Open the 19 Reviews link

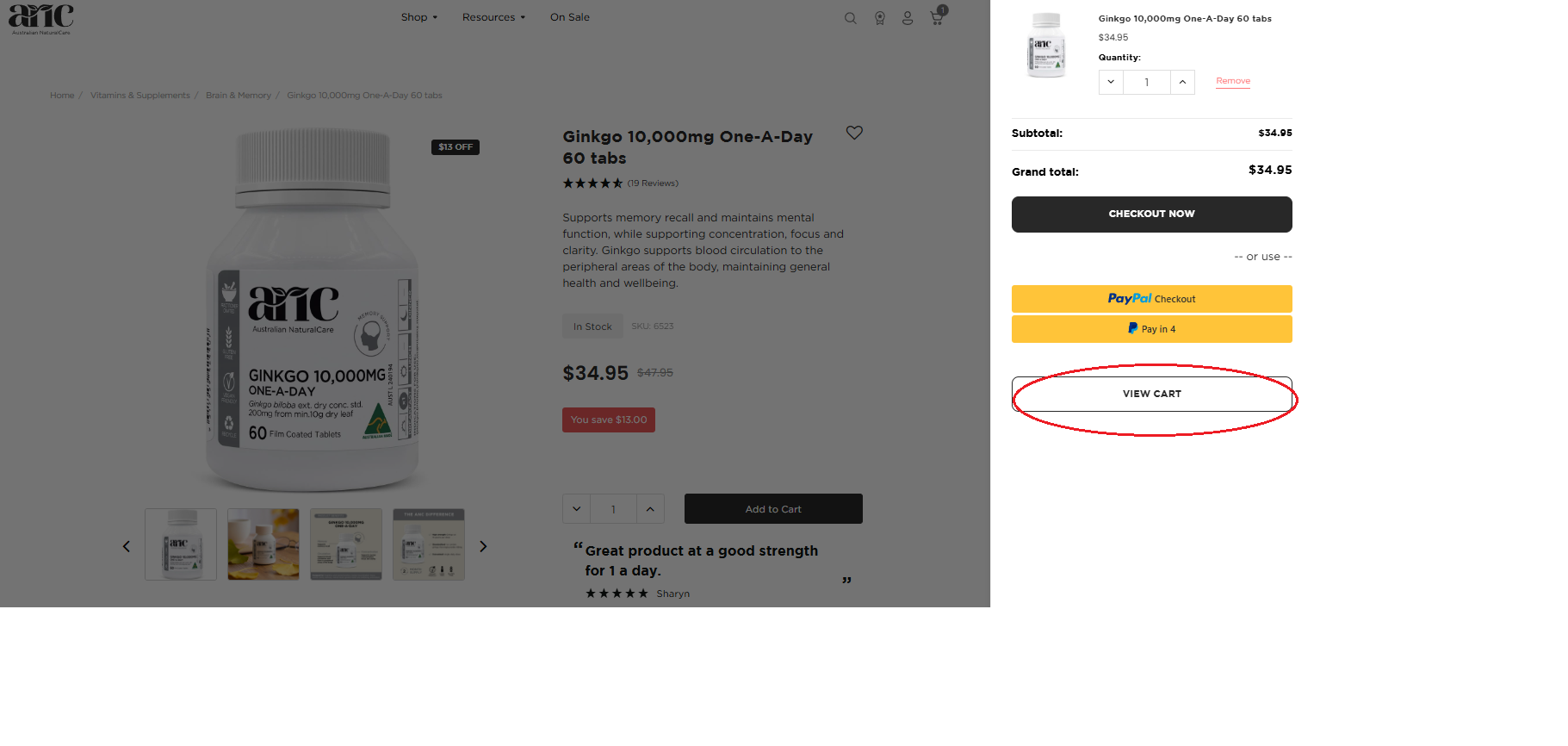click(653, 183)
